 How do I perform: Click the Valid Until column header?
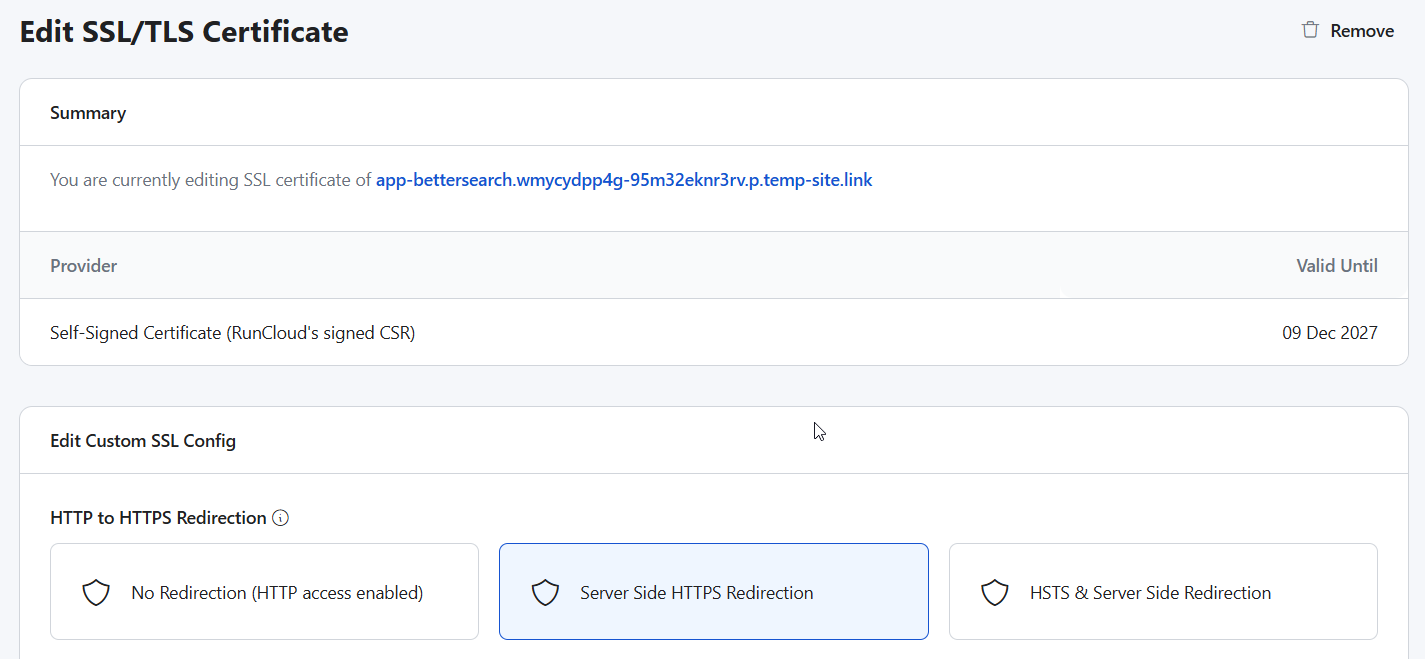[1336, 266]
